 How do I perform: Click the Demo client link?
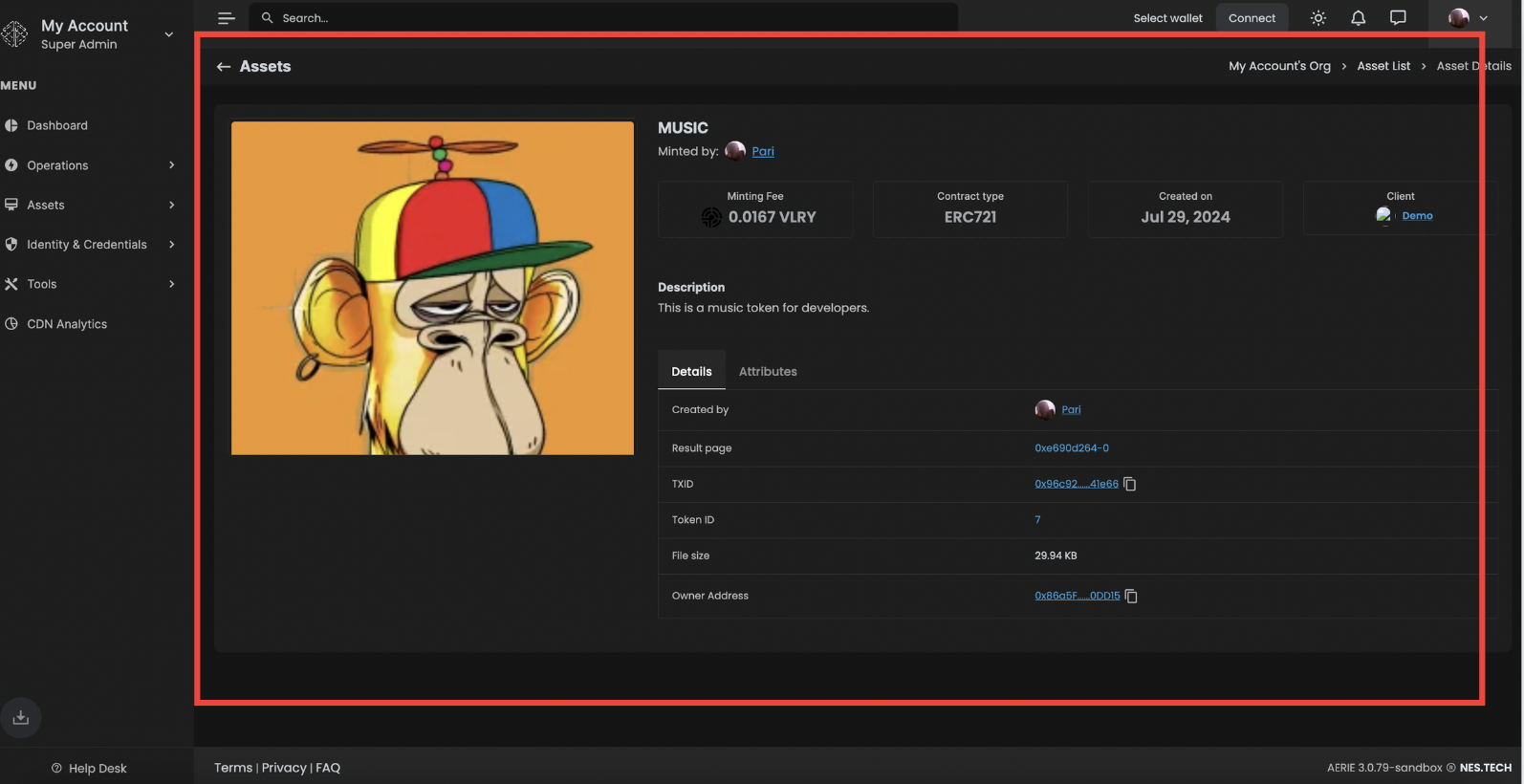coord(1417,216)
